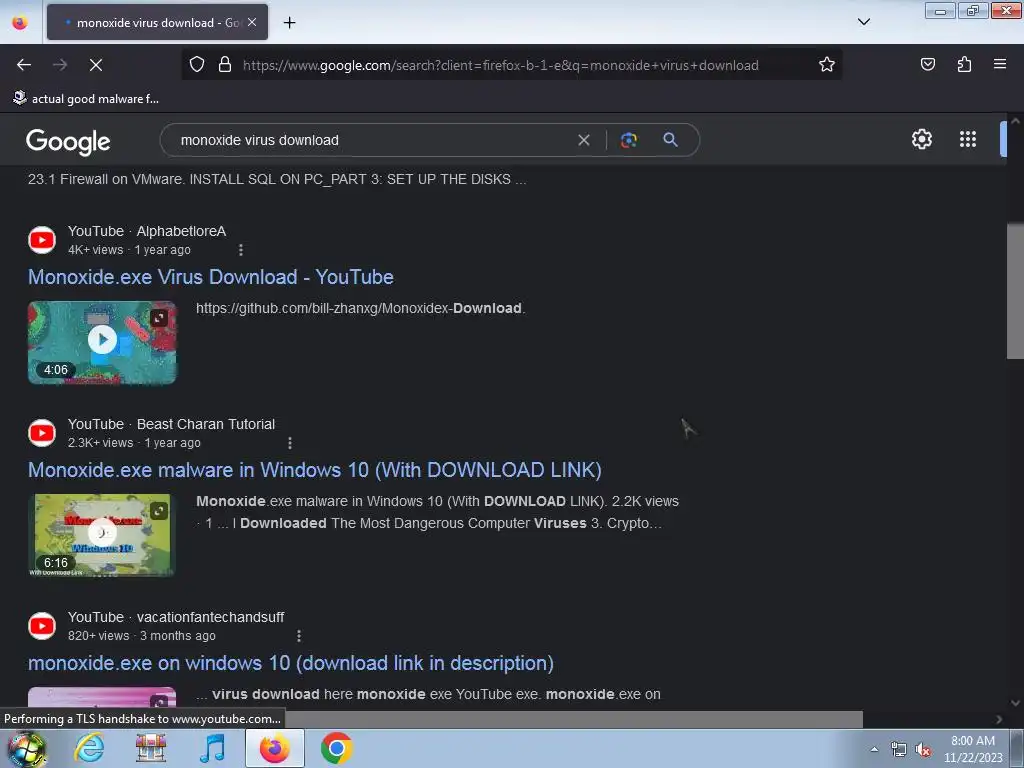The height and width of the screenshot is (768, 1024).
Task: Open 'Monoxide.exe Virus Download - YouTube' link
Action: pyautogui.click(x=210, y=277)
